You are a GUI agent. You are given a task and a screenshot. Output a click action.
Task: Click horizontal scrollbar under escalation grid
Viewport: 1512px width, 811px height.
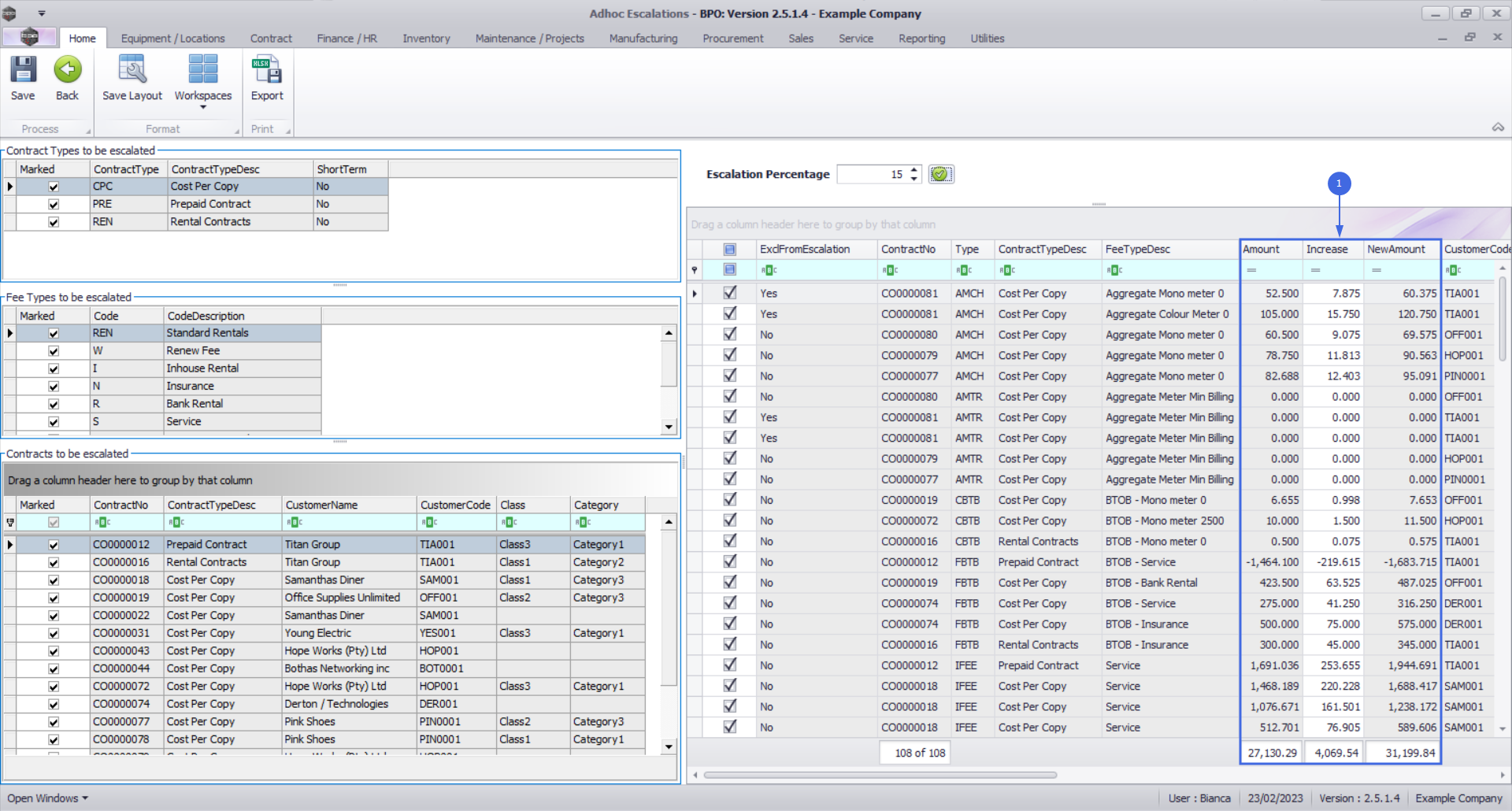pos(880,776)
